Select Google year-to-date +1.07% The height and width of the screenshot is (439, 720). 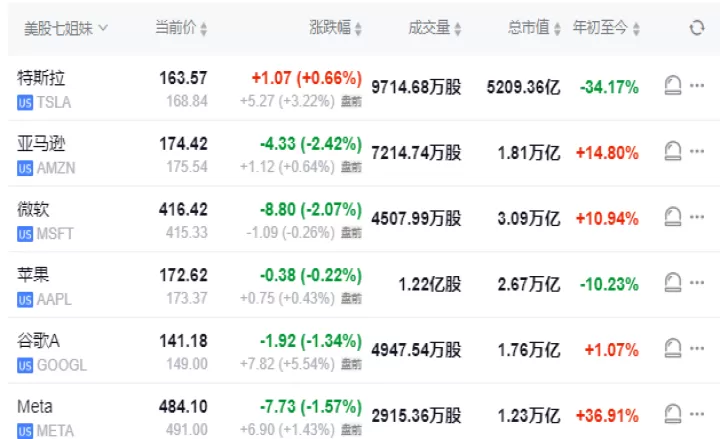(611, 349)
